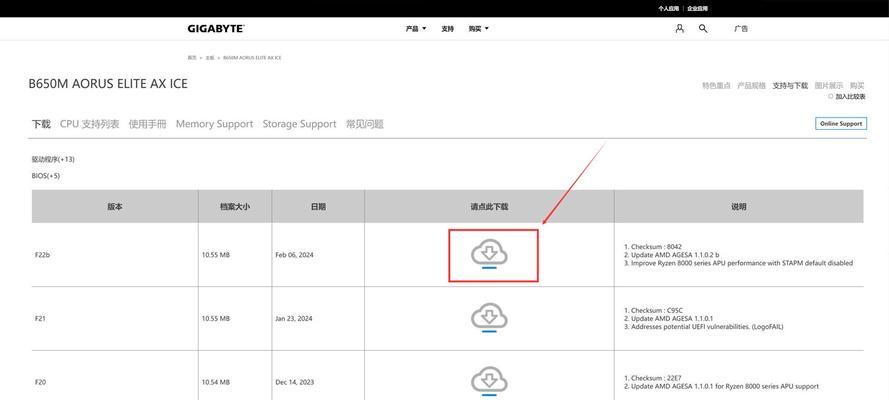
Task: Download BIOS version F22b via cloud icon
Action: point(489,253)
